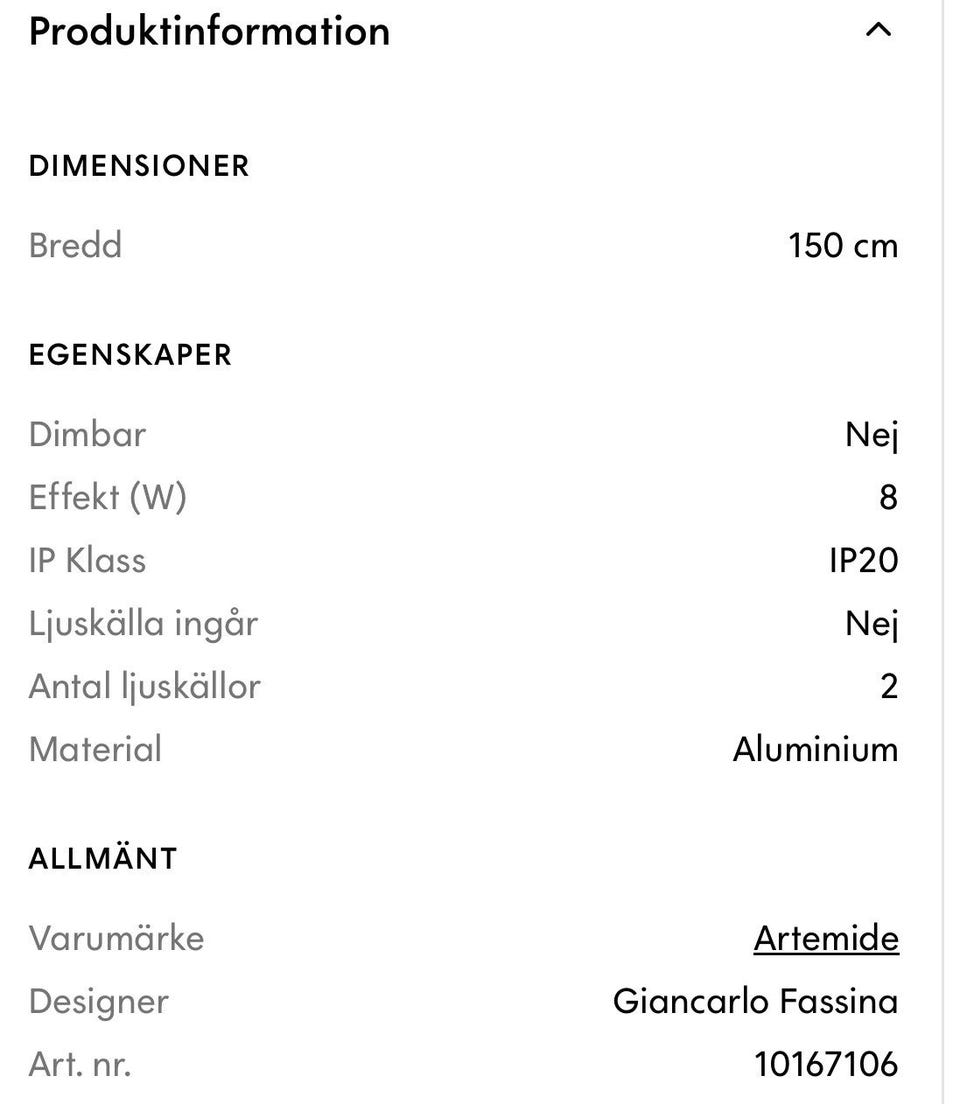Click the Antal ljuskällor label
960x1104 pixels.
click(144, 686)
